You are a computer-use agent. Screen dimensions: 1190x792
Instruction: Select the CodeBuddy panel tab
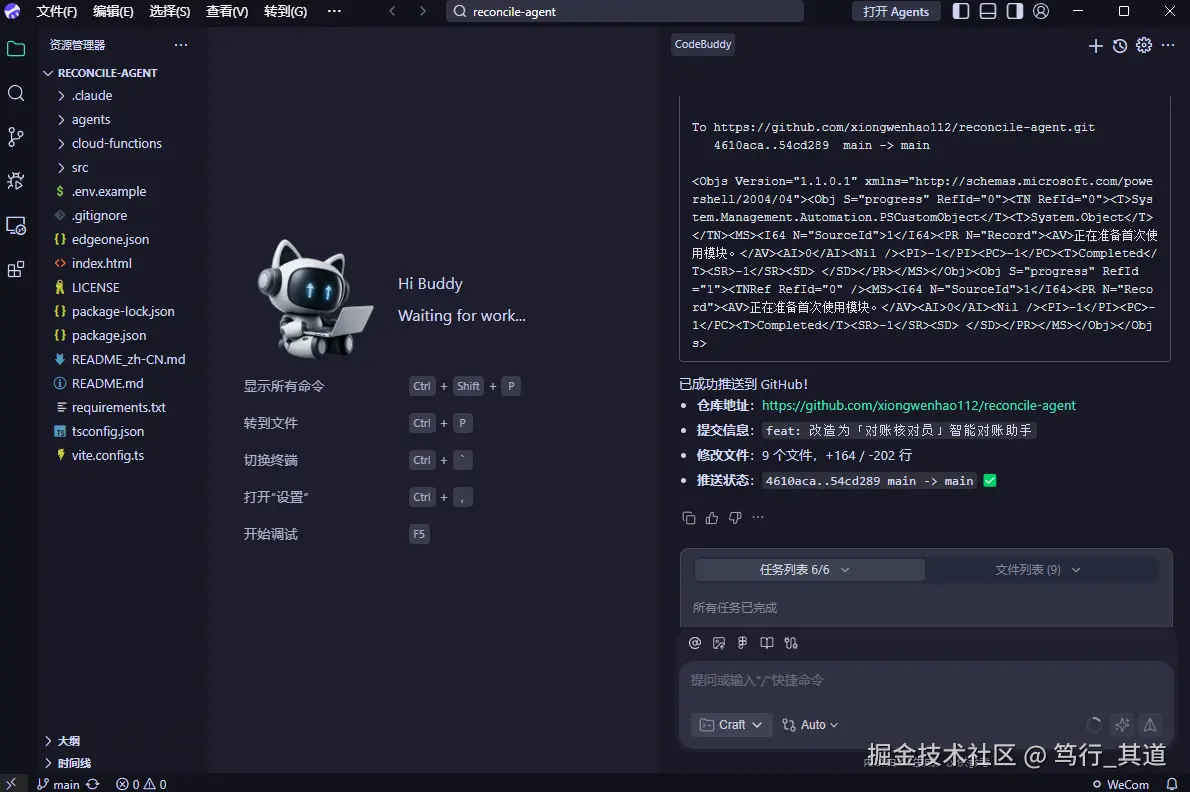(703, 44)
